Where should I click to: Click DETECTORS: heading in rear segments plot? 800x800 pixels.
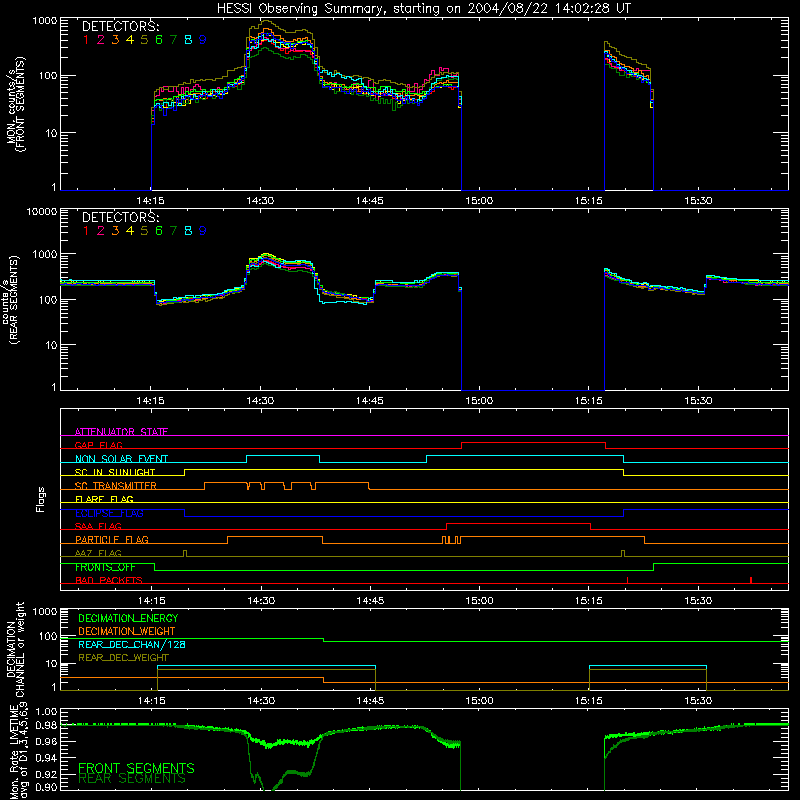click(121, 217)
